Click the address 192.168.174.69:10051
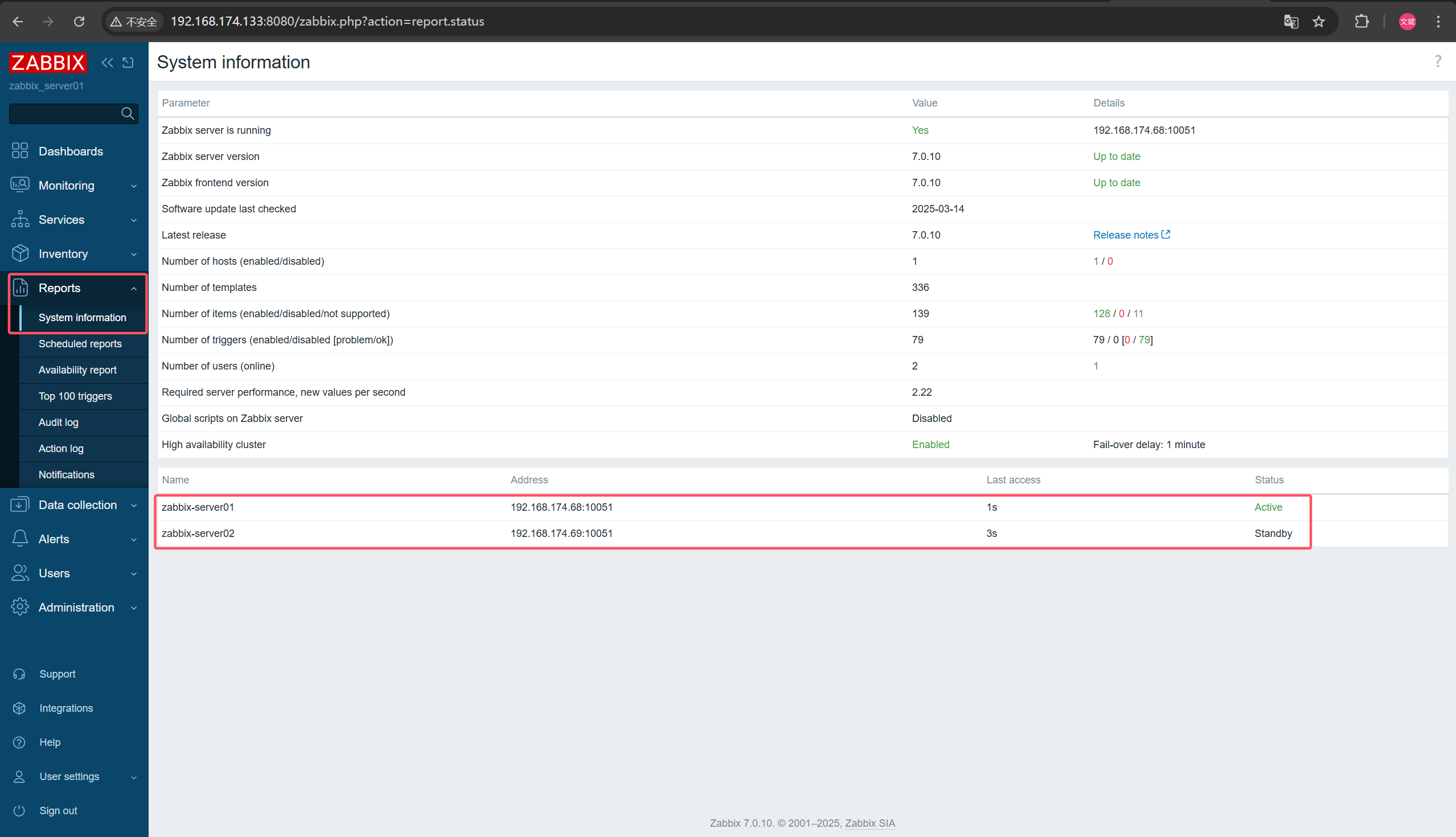 click(x=561, y=533)
